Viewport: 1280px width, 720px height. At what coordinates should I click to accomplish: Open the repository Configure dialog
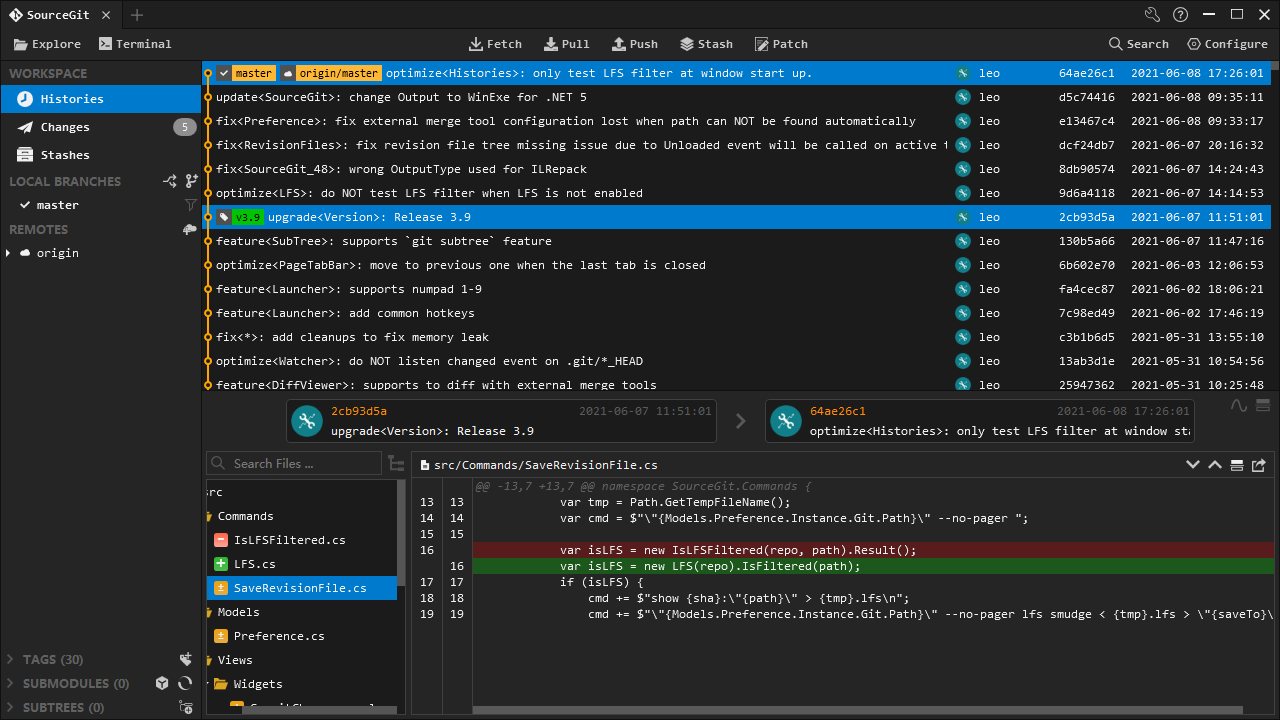click(x=1227, y=44)
